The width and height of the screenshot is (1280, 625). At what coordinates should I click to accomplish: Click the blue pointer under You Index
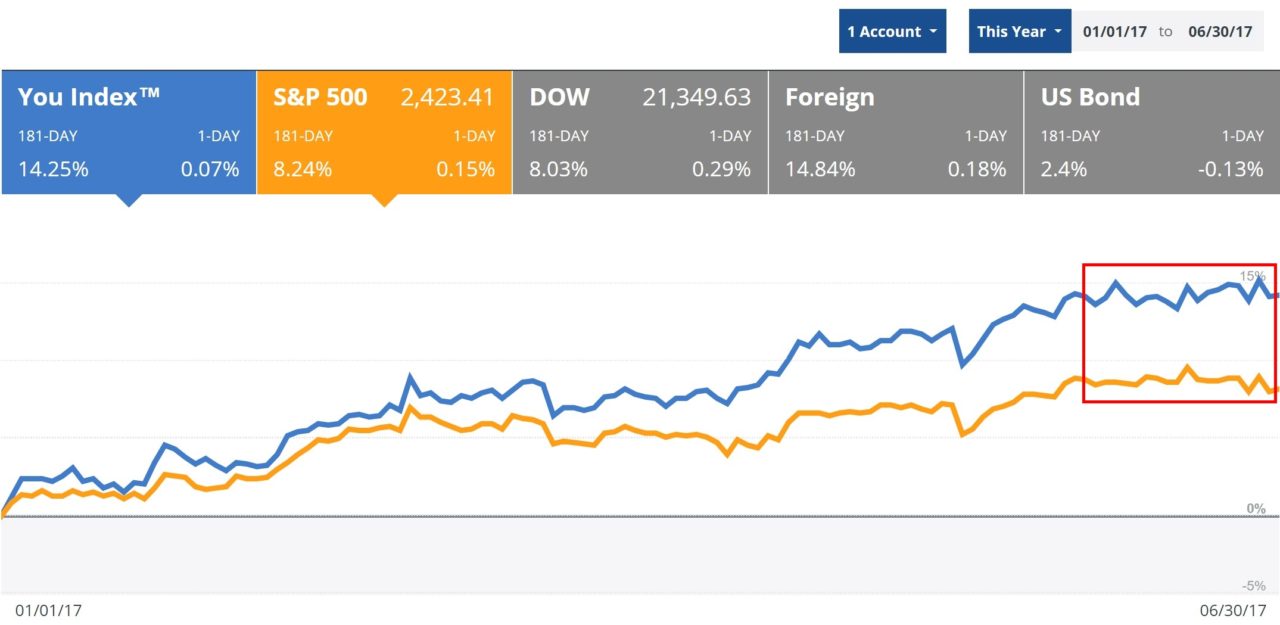[x=127, y=200]
